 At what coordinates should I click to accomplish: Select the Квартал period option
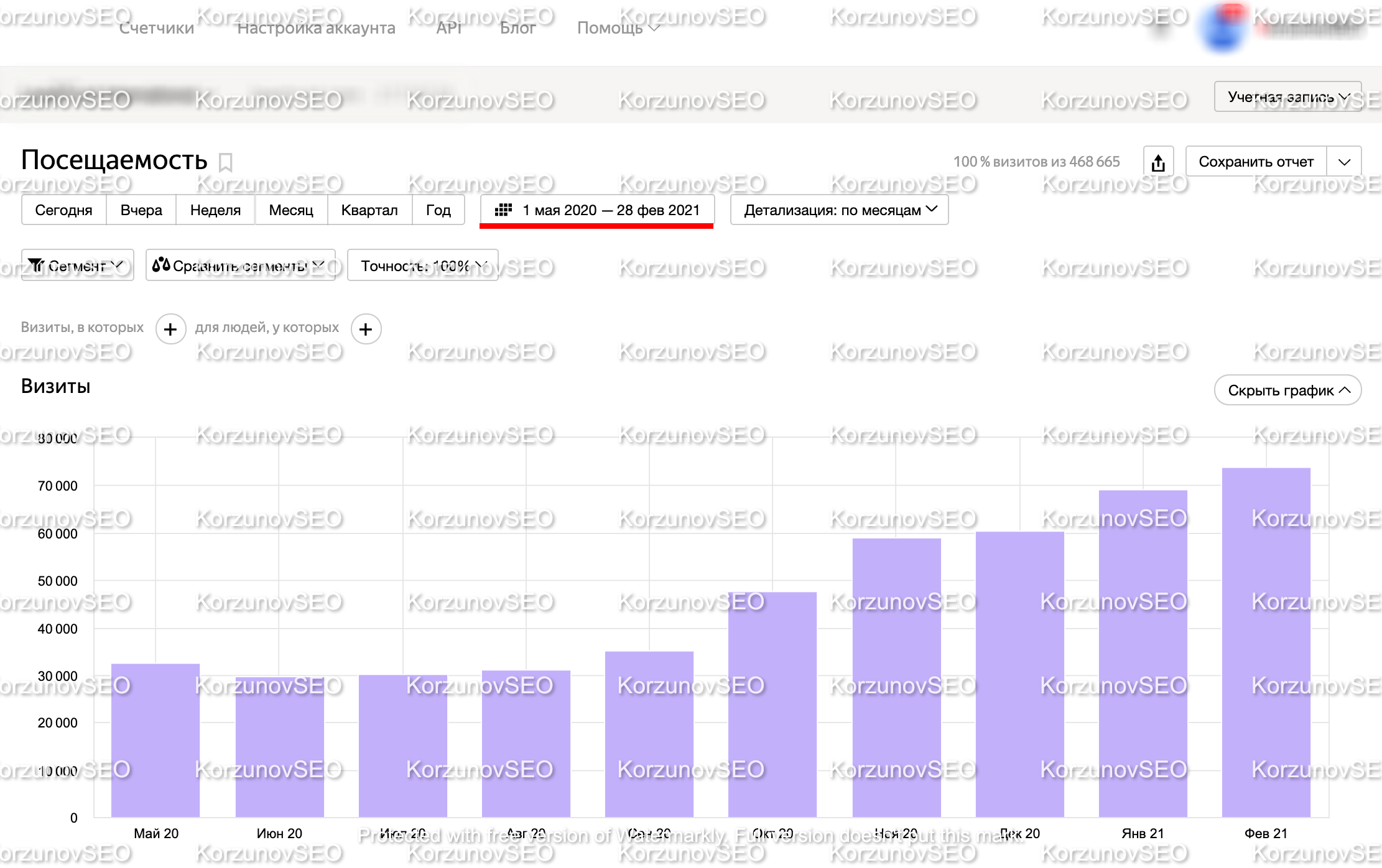369,210
